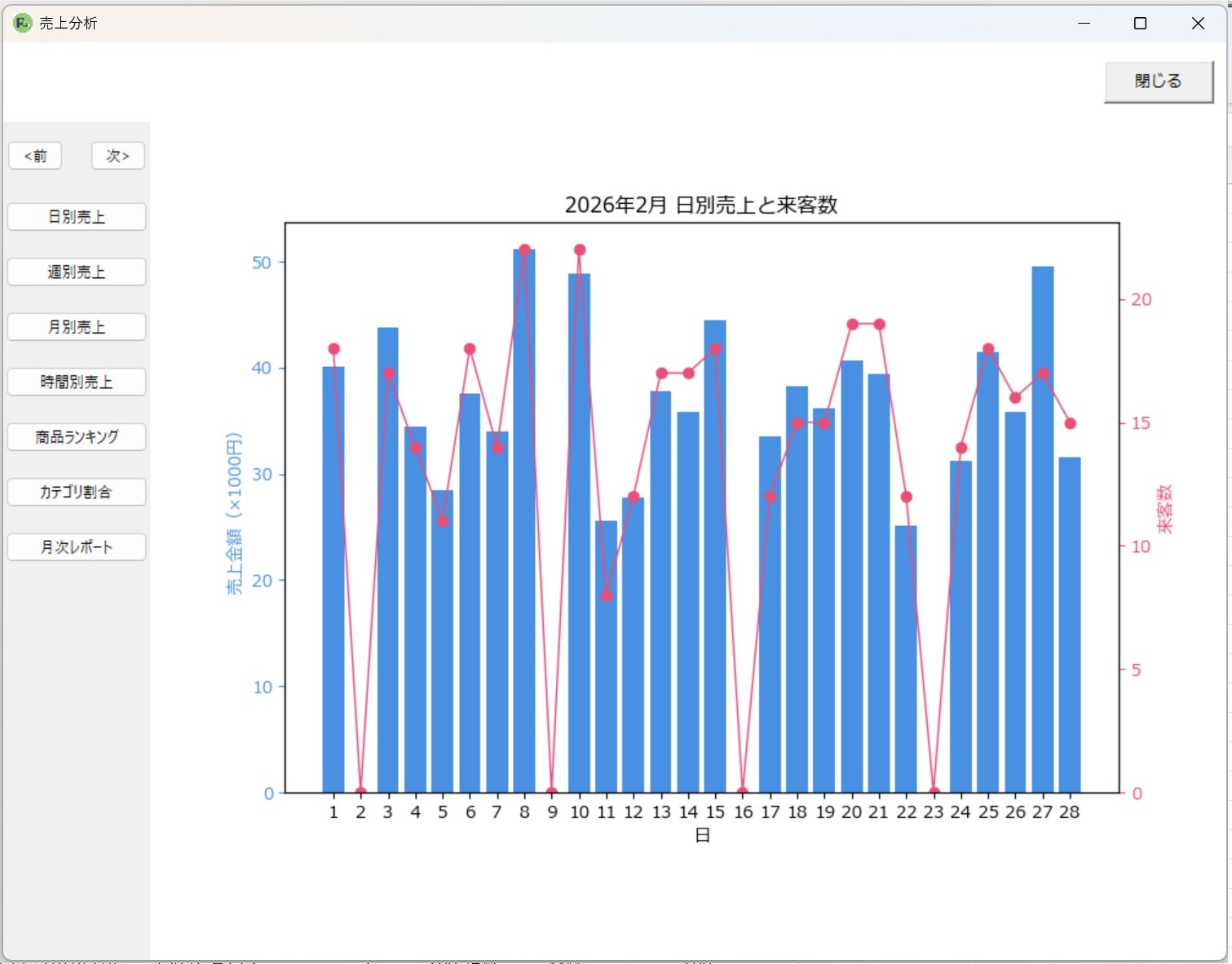The height and width of the screenshot is (964, 1232).
Task: Click the tallest sales bar for day 8
Action: pos(524,522)
